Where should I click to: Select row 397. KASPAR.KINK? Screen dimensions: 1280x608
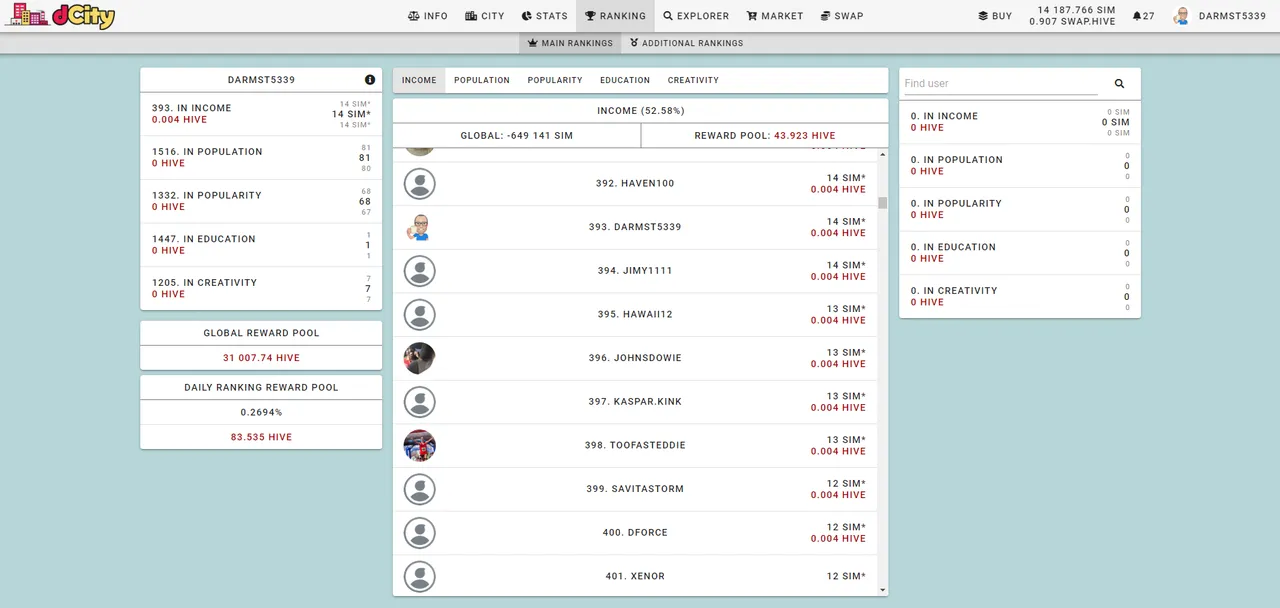pos(635,402)
